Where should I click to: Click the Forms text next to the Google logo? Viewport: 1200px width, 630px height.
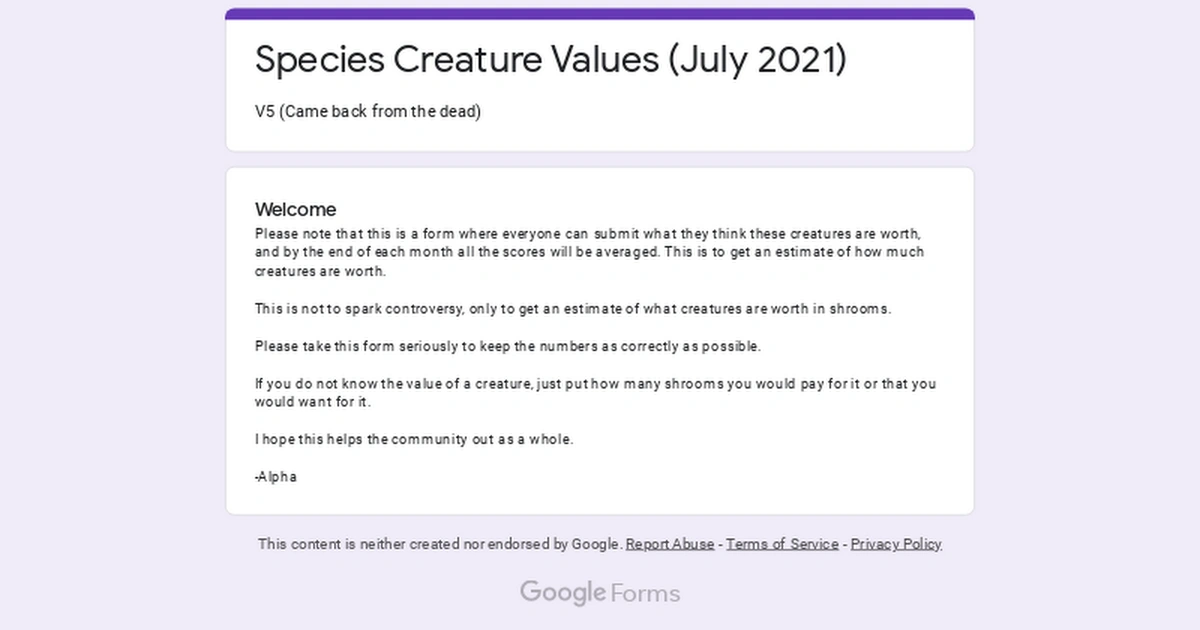point(644,592)
